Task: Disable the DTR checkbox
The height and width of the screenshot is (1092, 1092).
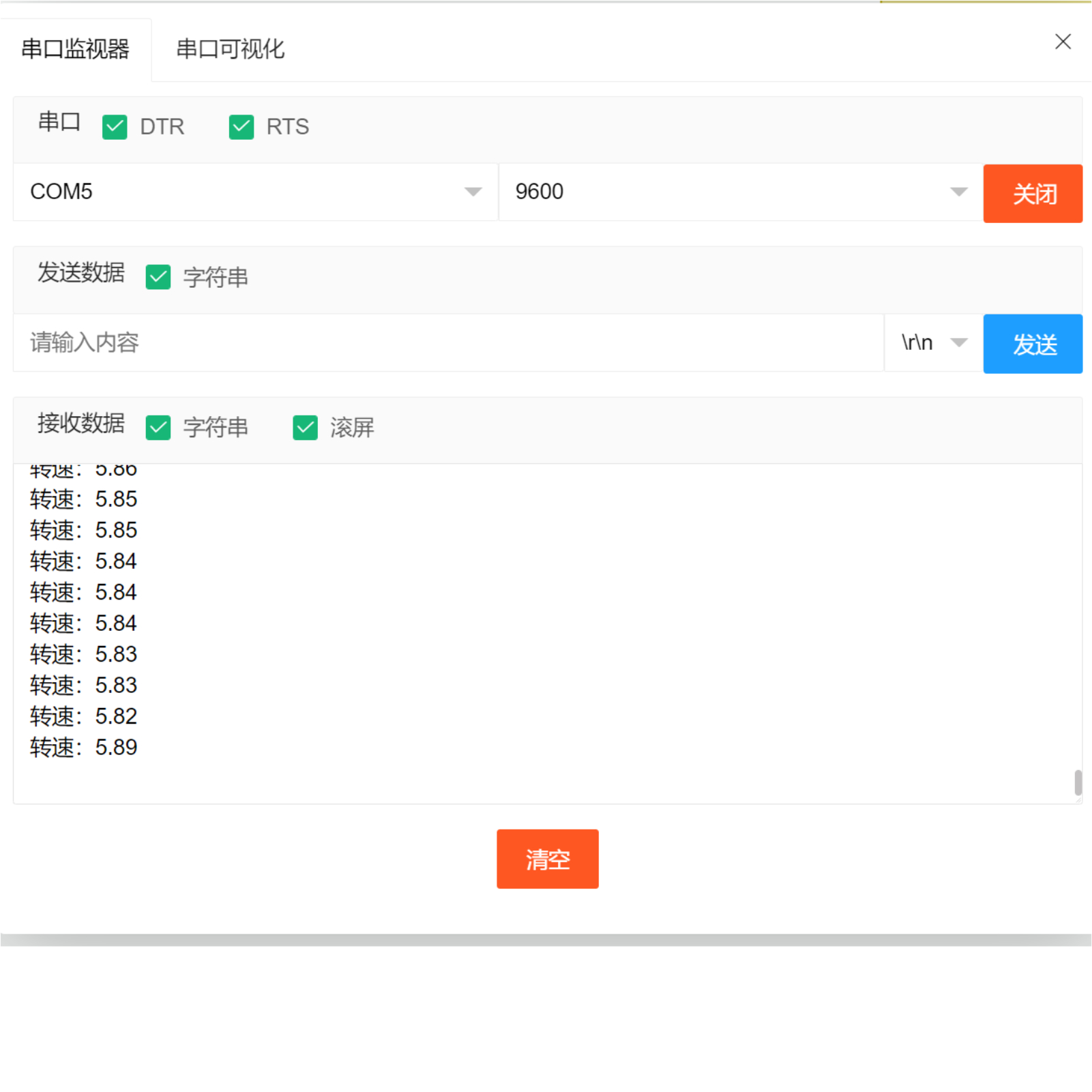Action: click(x=115, y=127)
